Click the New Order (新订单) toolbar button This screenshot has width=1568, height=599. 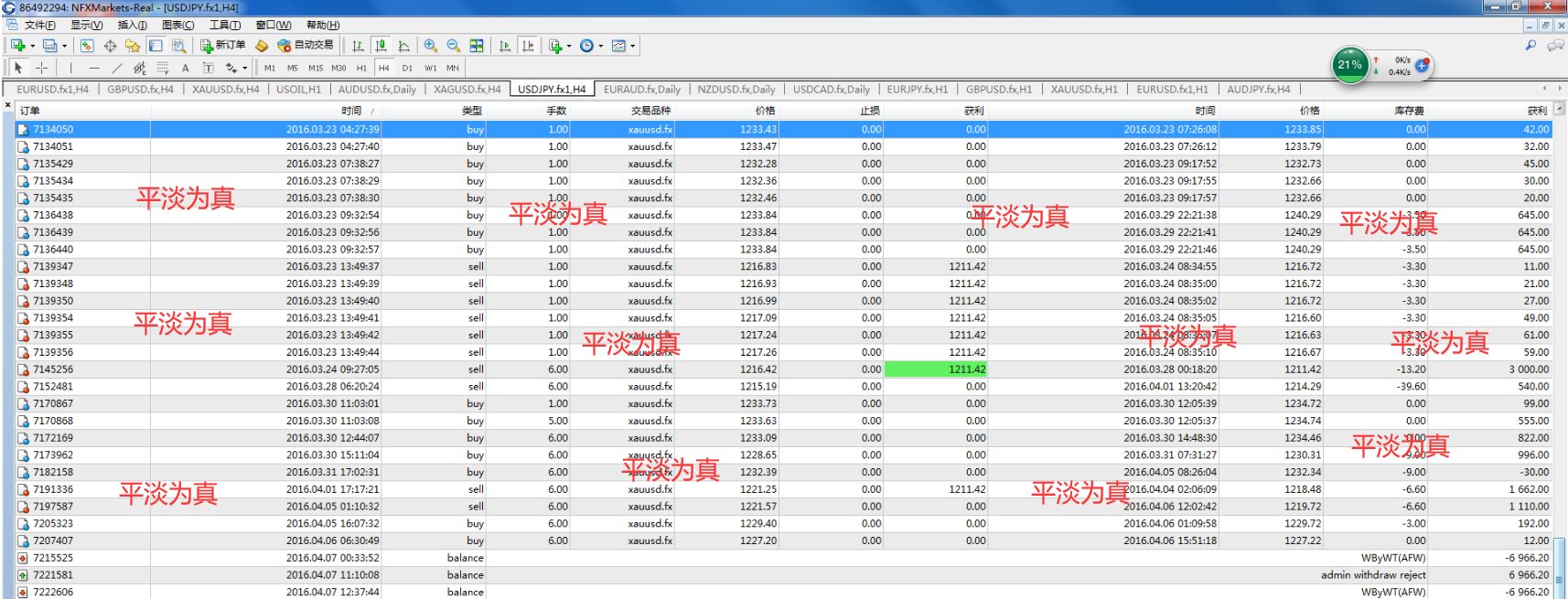point(223,45)
